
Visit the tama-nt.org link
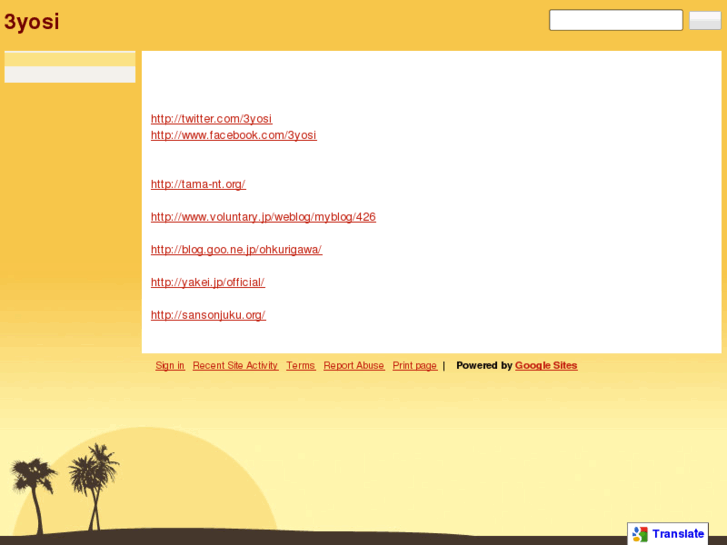coord(198,184)
